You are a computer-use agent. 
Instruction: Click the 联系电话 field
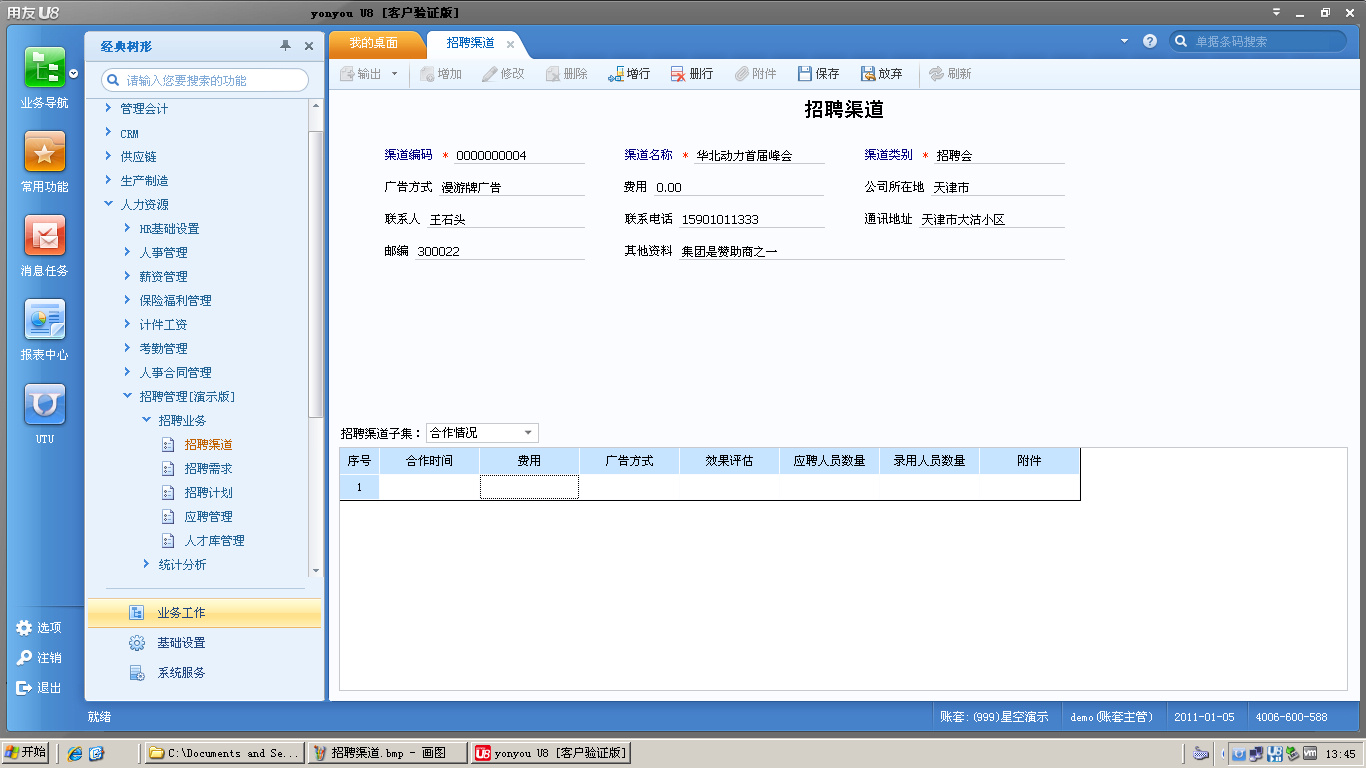[752, 220]
